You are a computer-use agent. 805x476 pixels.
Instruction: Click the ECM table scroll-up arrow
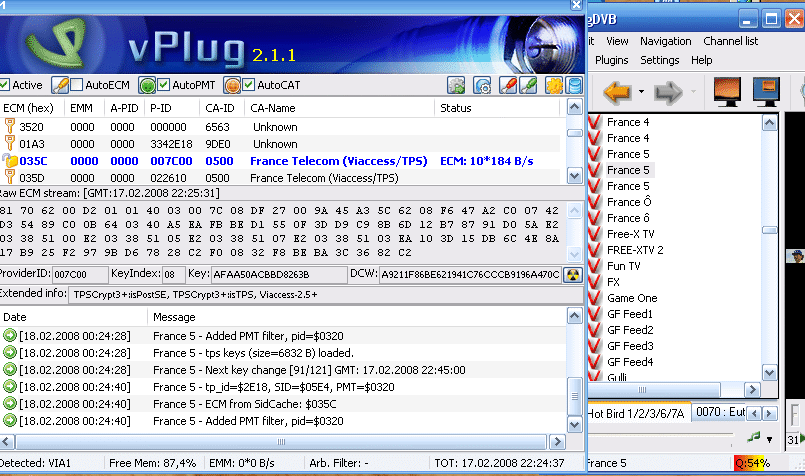point(574,107)
